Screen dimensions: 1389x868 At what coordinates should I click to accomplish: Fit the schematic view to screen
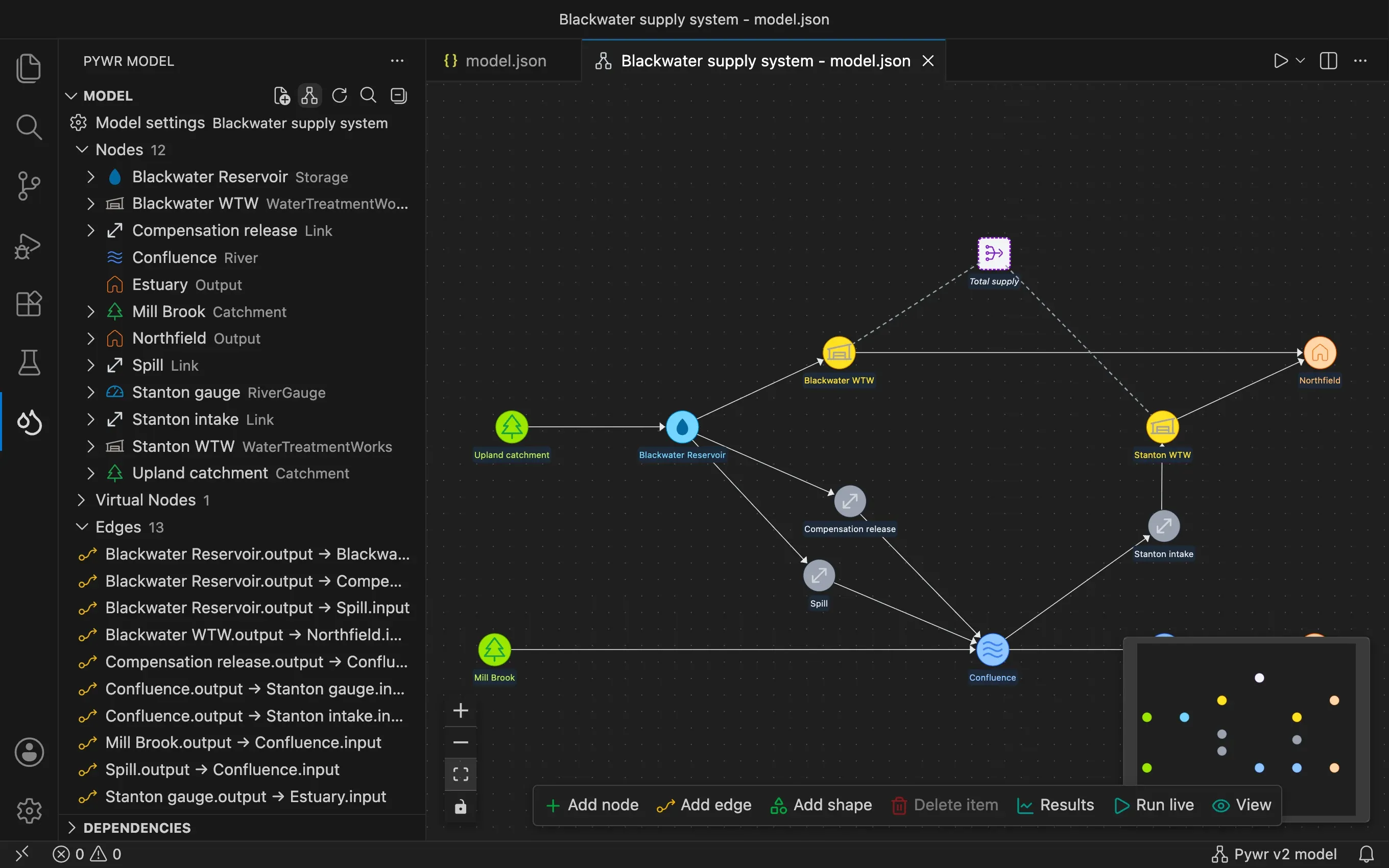(460, 774)
